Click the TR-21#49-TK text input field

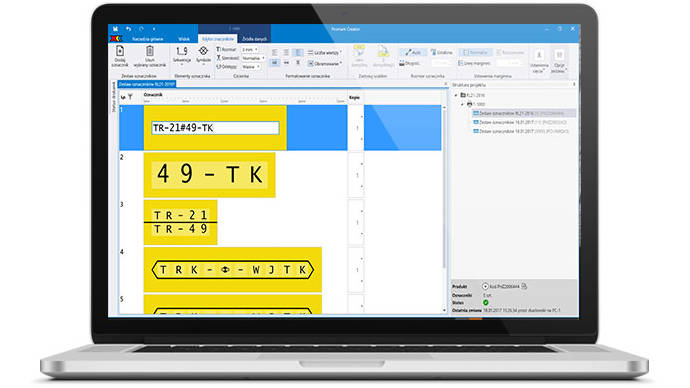(x=215, y=128)
